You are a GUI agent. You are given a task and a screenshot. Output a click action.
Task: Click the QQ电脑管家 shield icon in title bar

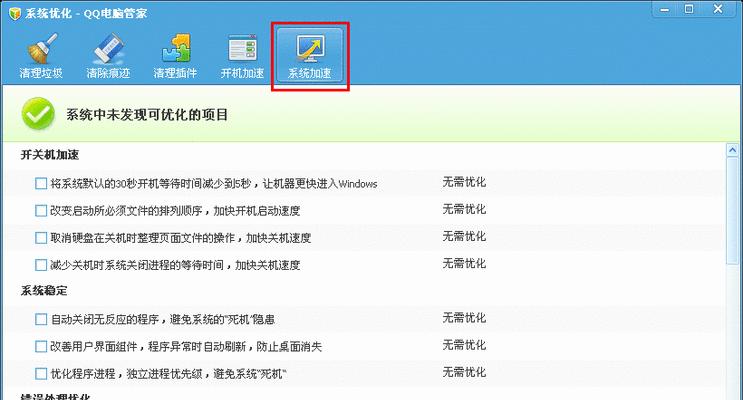coord(15,13)
